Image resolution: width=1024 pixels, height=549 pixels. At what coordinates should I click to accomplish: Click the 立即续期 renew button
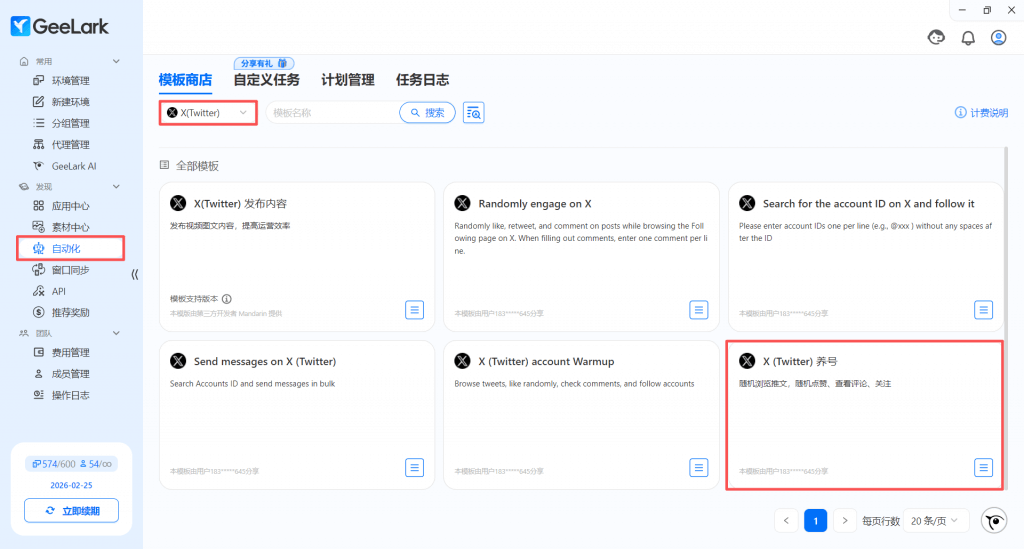pos(71,511)
